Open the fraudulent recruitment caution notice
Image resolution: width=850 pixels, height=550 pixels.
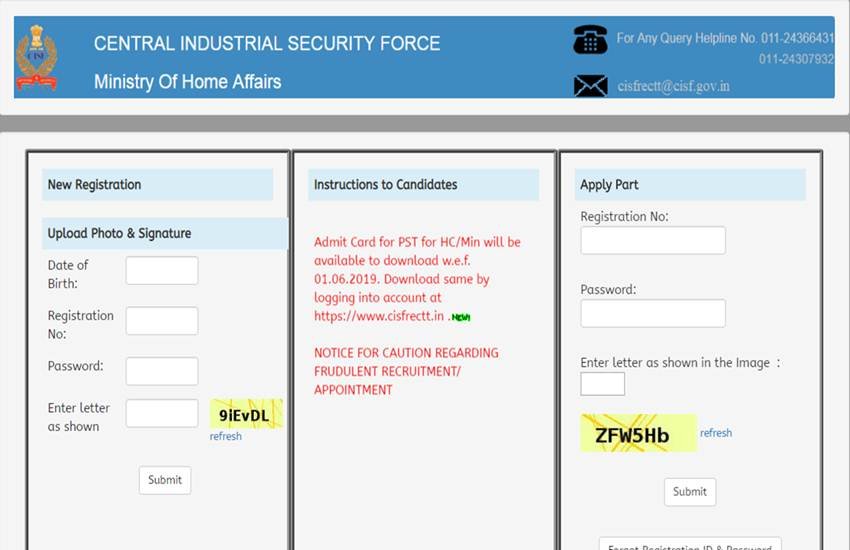pos(405,371)
